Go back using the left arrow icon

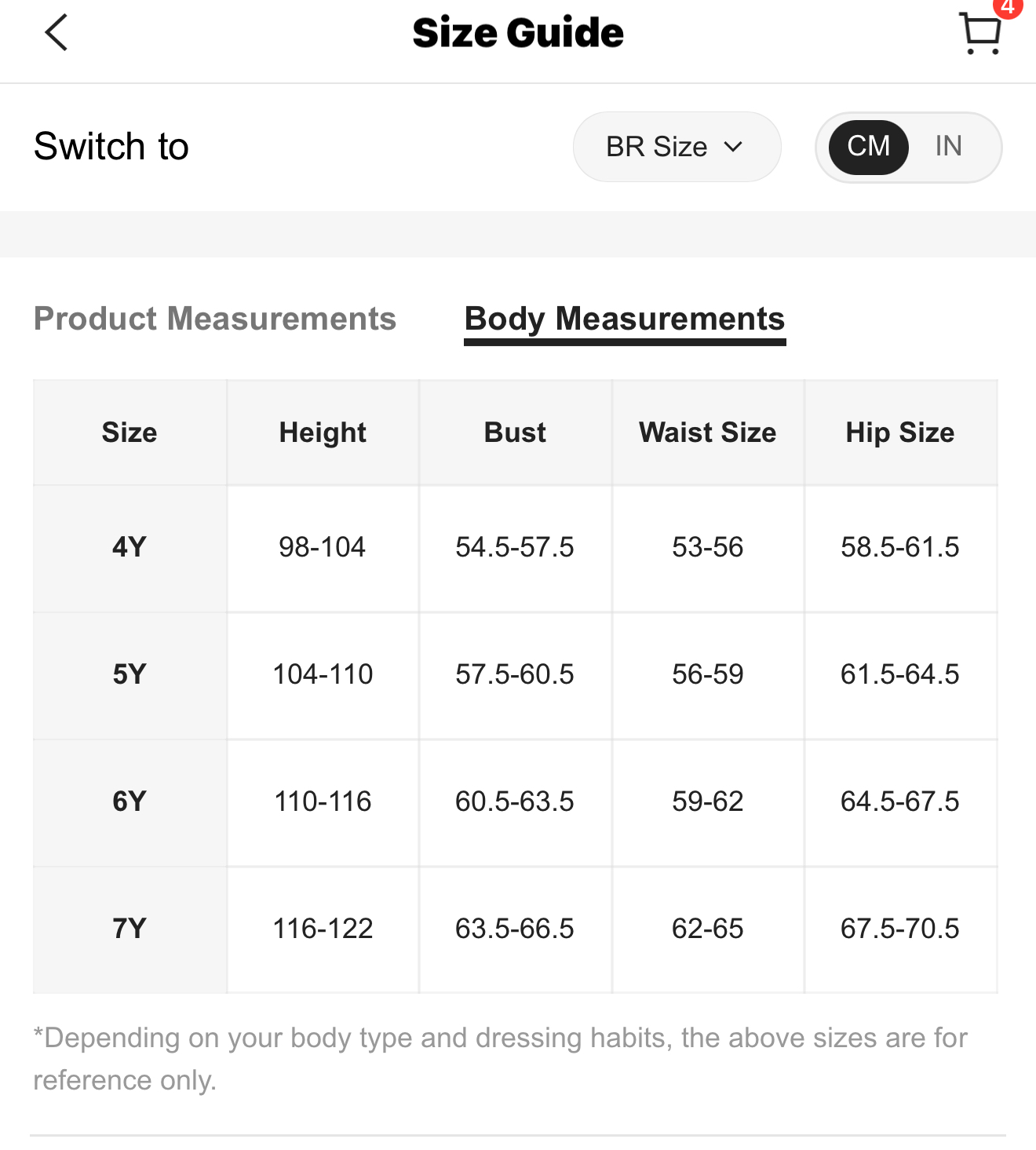coord(57,33)
